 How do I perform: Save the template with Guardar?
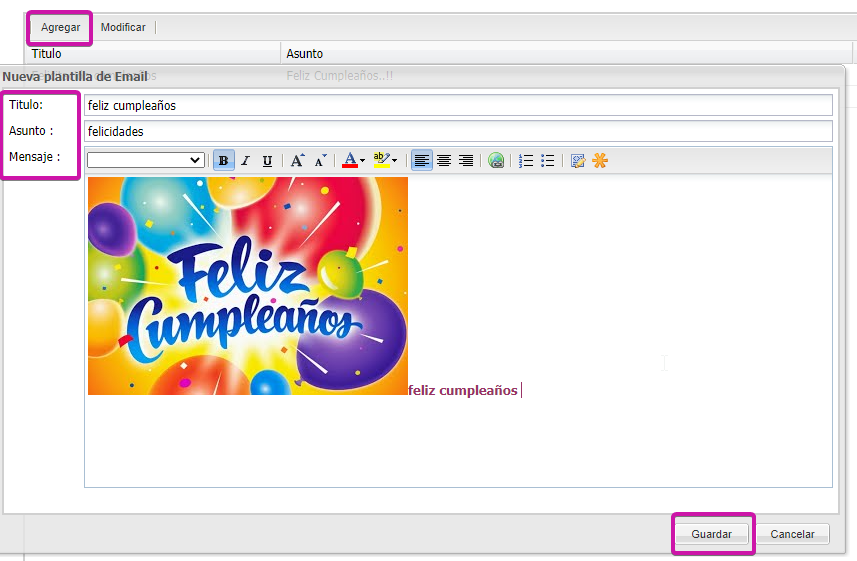point(711,534)
